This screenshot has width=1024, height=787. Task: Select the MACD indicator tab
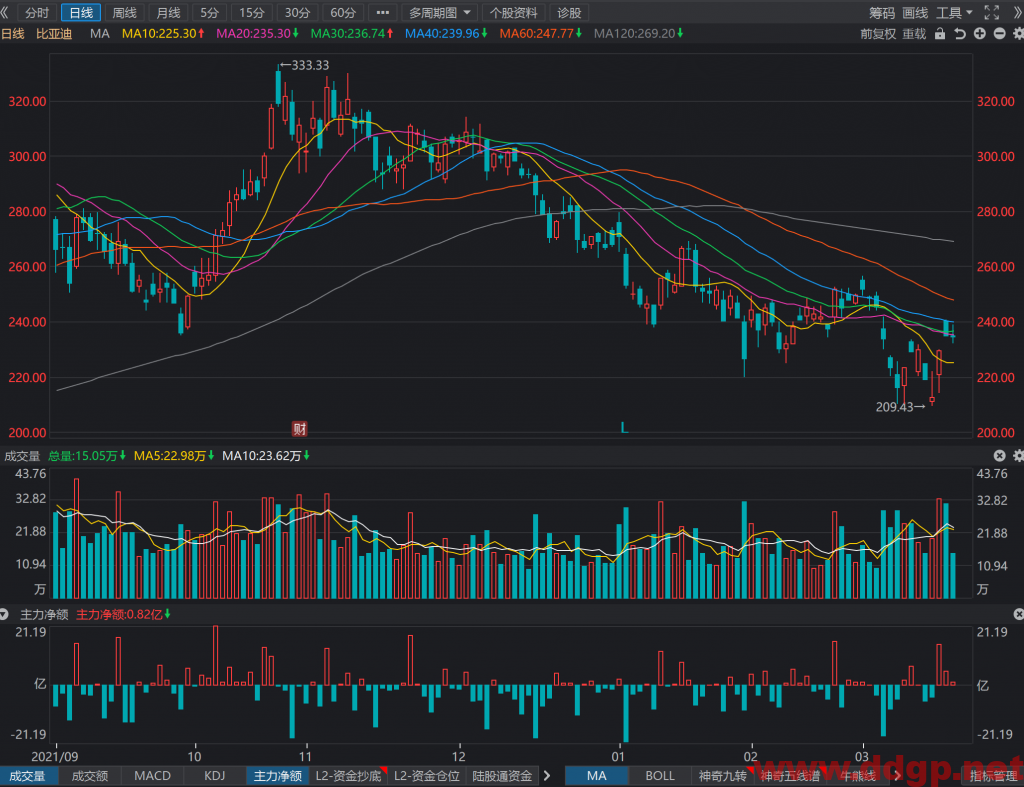[x=152, y=775]
